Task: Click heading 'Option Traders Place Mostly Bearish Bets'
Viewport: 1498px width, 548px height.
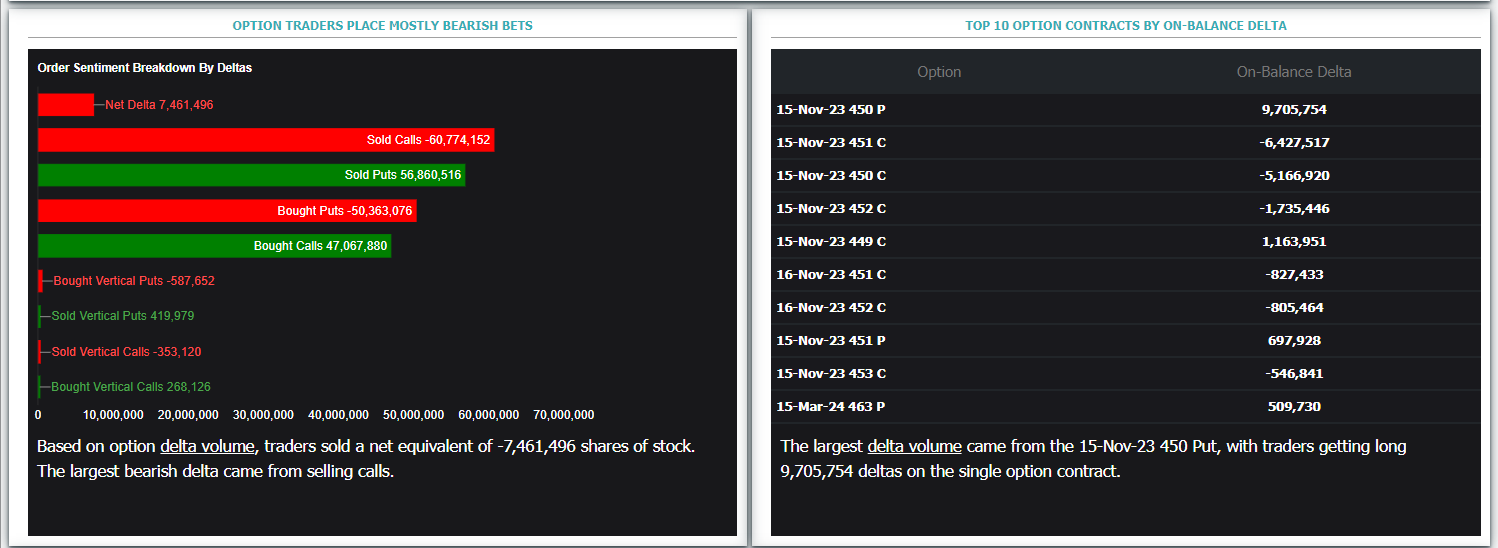Action: (x=383, y=25)
